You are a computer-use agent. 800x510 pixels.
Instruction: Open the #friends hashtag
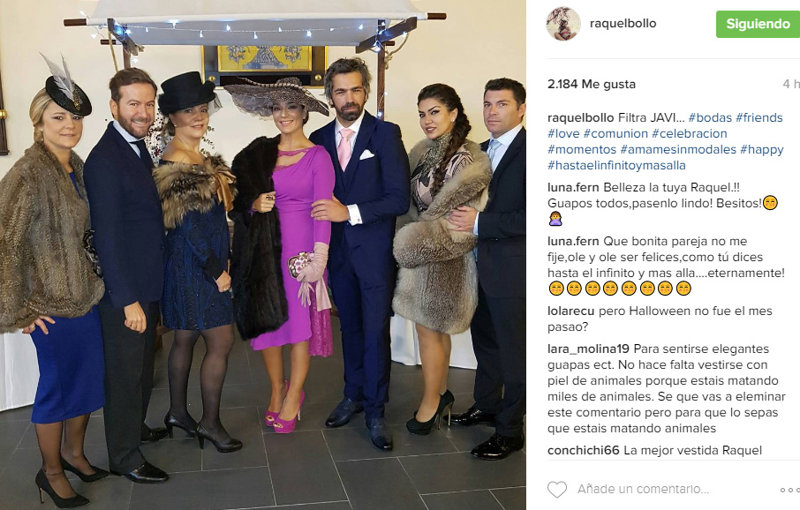point(759,118)
